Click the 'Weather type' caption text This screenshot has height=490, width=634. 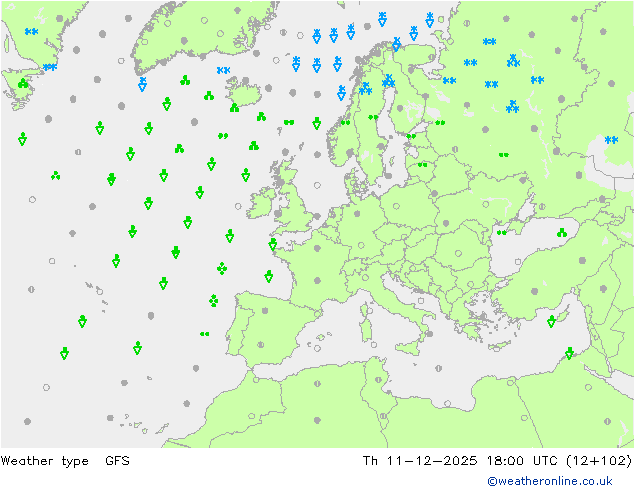coord(44,461)
